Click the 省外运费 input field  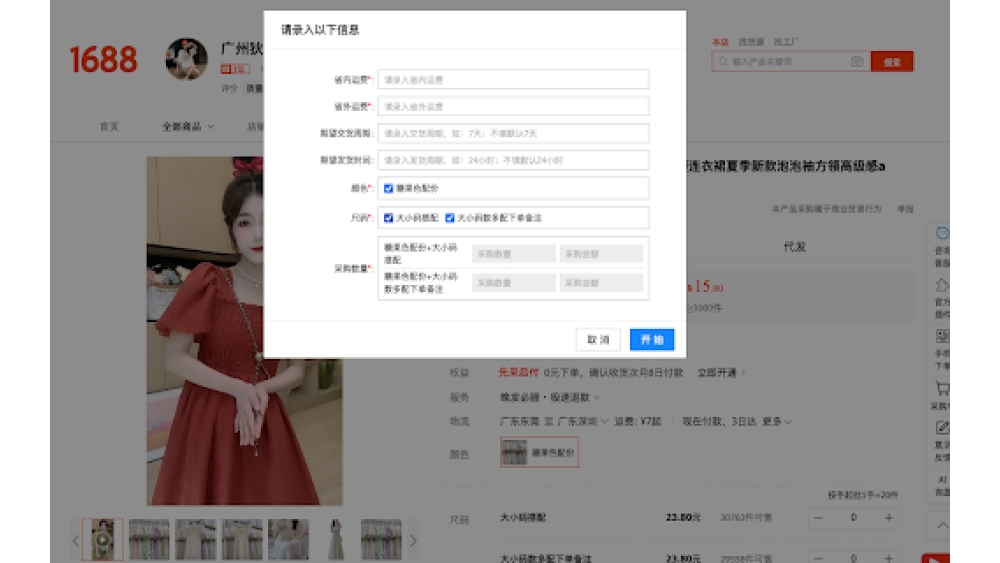point(513,106)
